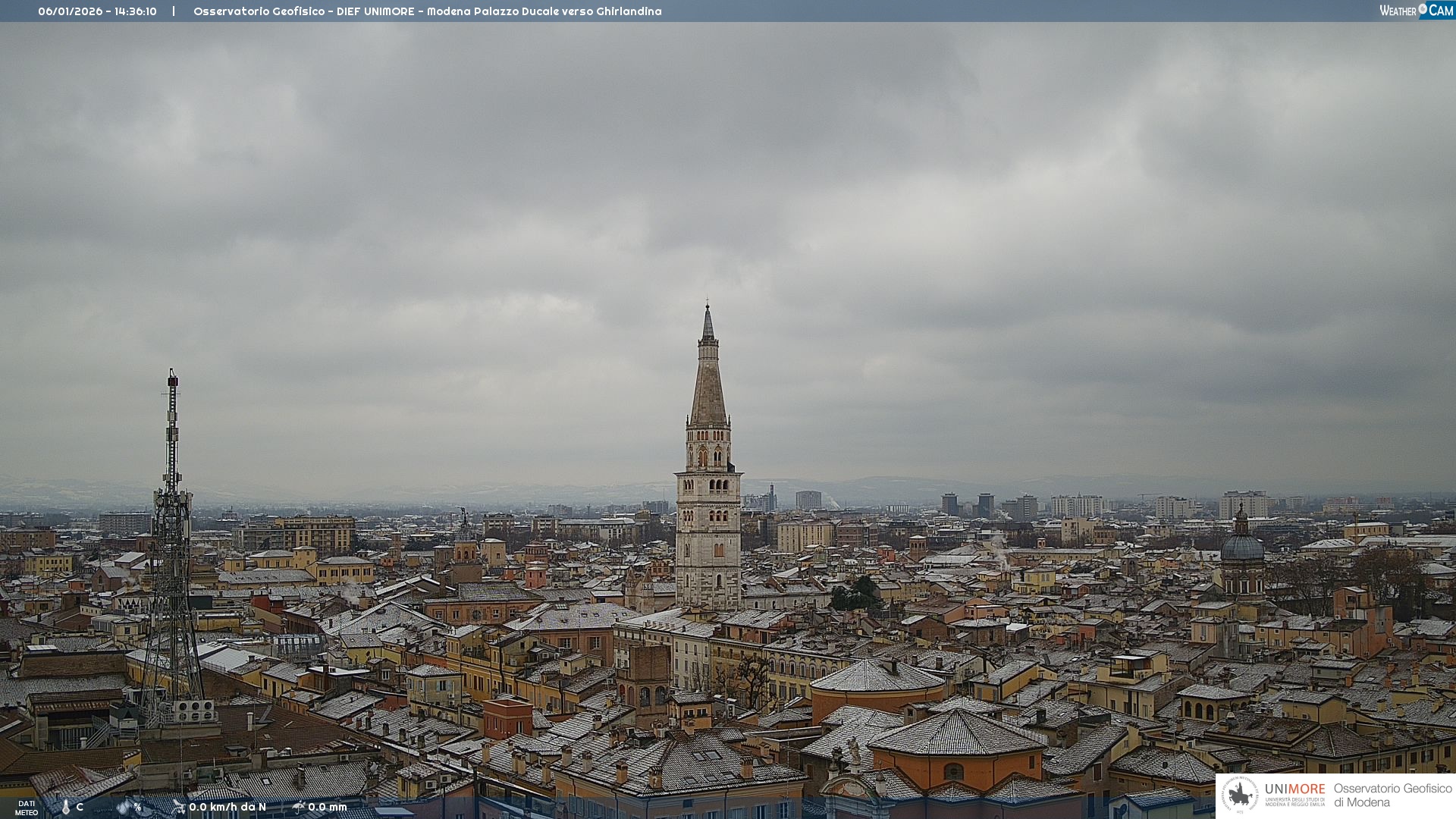Click the Ghirlandina tower spire tip
The image size is (1456, 819).
[x=708, y=307]
